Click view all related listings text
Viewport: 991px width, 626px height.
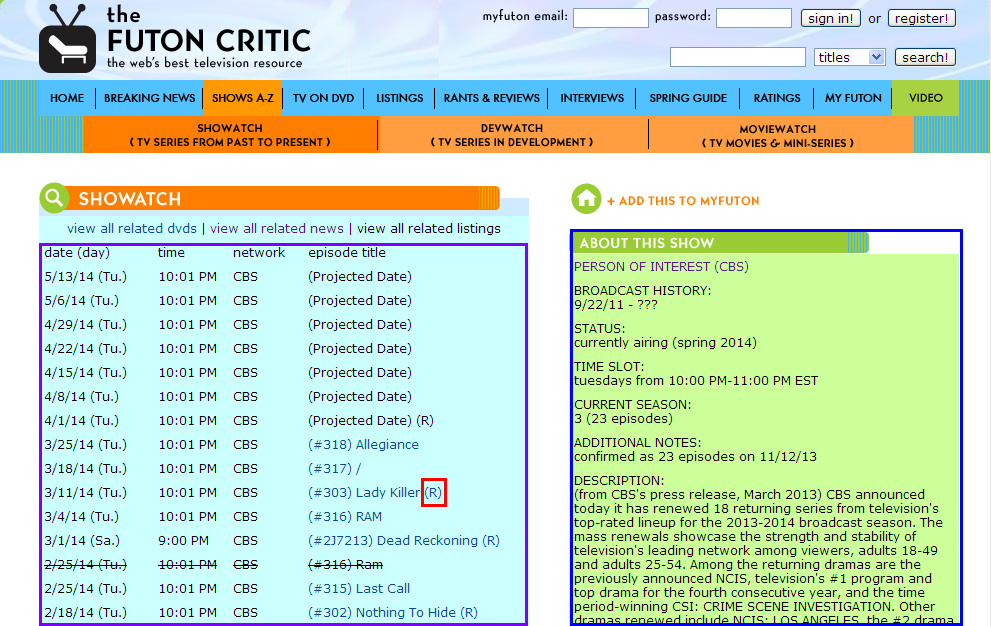pos(429,228)
